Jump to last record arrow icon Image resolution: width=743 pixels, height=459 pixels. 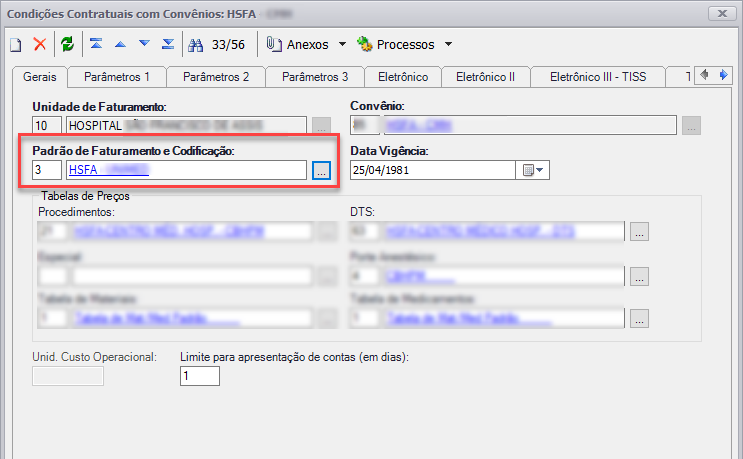point(168,44)
